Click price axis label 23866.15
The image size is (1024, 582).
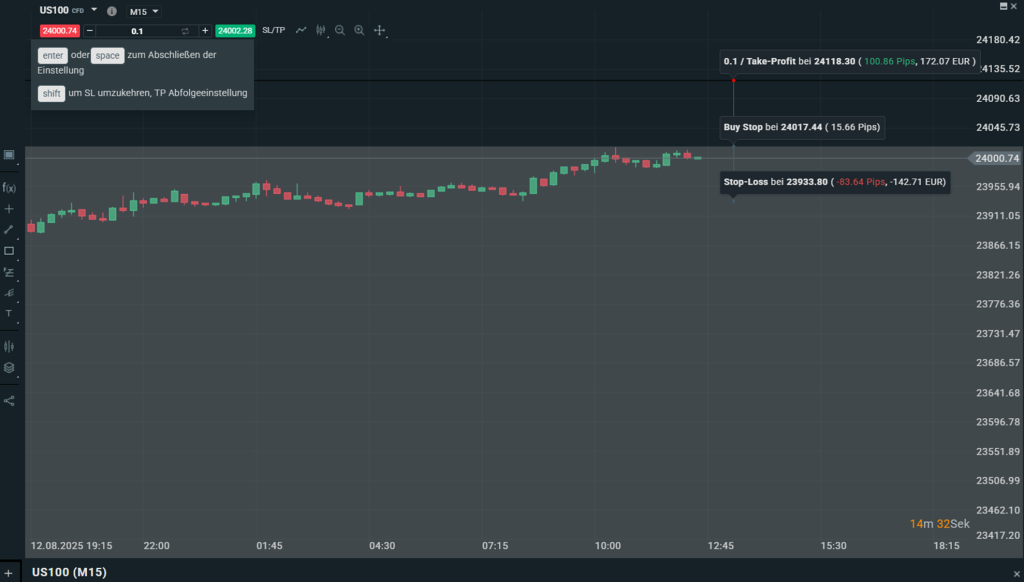[998, 246]
